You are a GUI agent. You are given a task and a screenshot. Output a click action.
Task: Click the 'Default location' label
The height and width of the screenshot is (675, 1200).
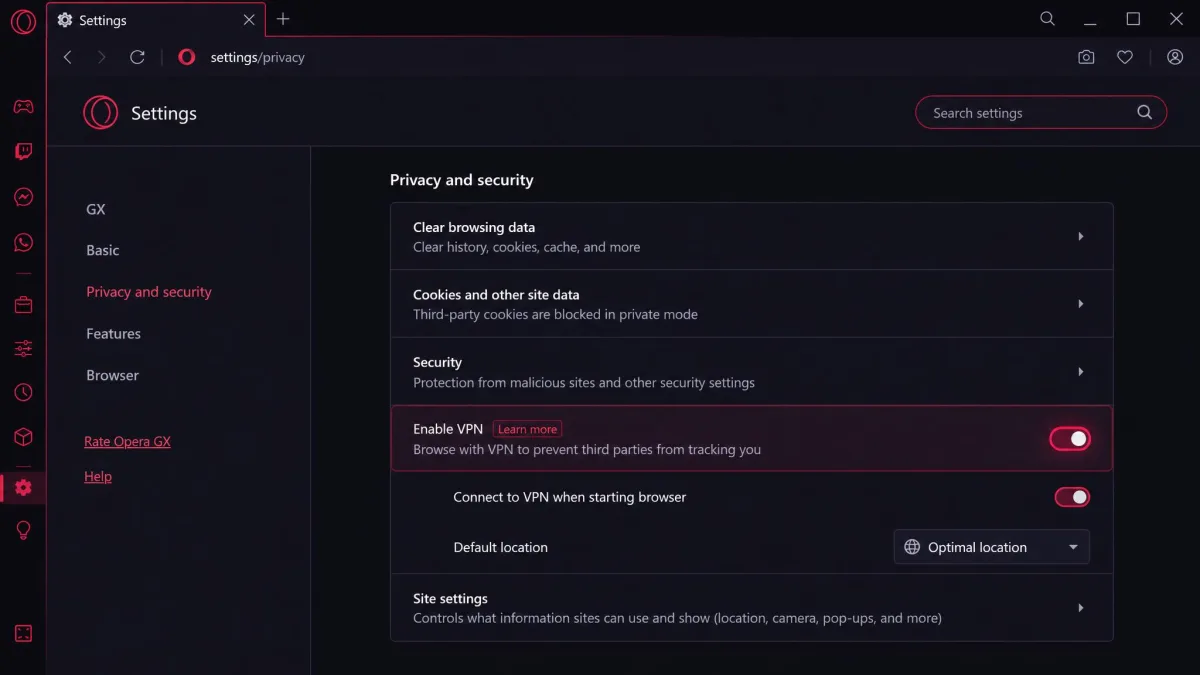(x=501, y=547)
